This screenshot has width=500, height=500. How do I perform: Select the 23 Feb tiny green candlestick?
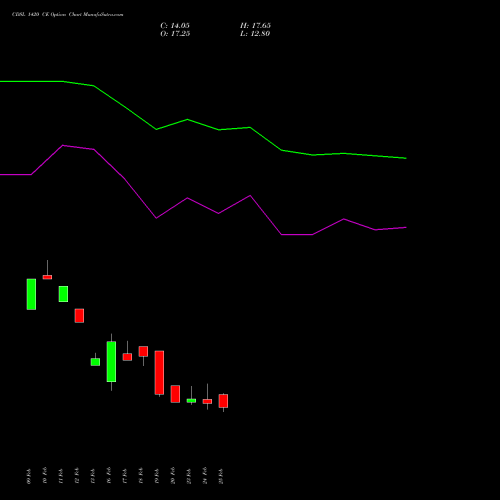click(x=191, y=401)
